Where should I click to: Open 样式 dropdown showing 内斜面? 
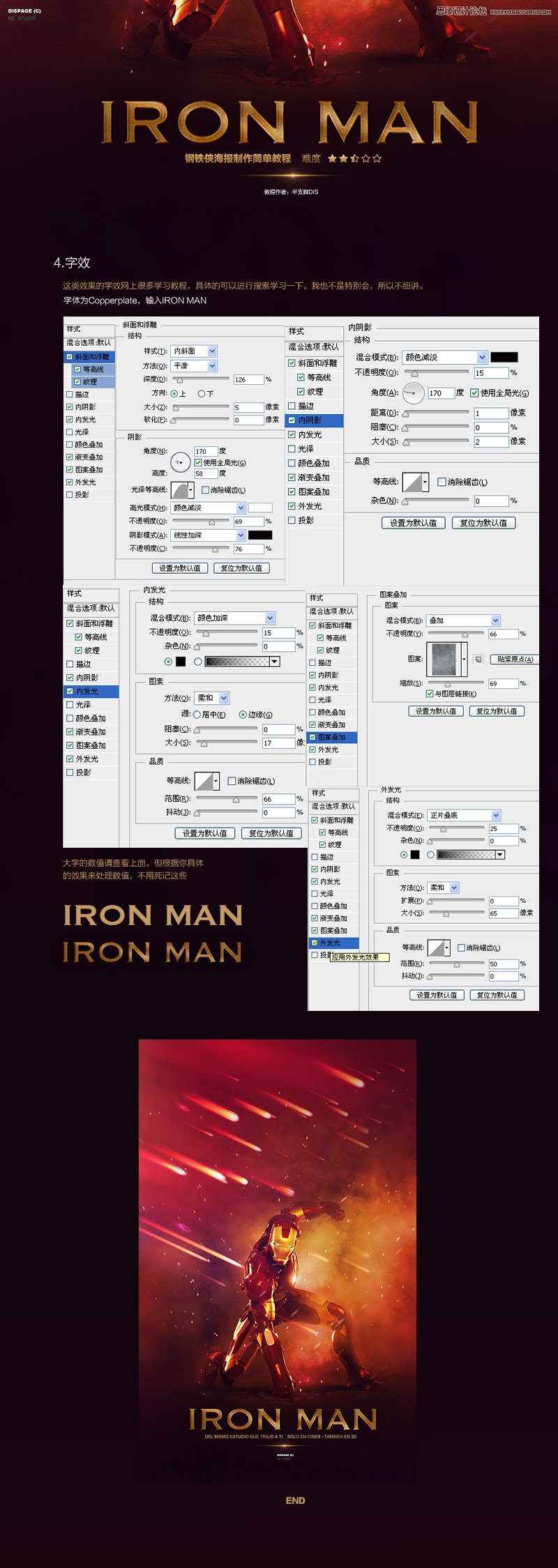click(195, 351)
